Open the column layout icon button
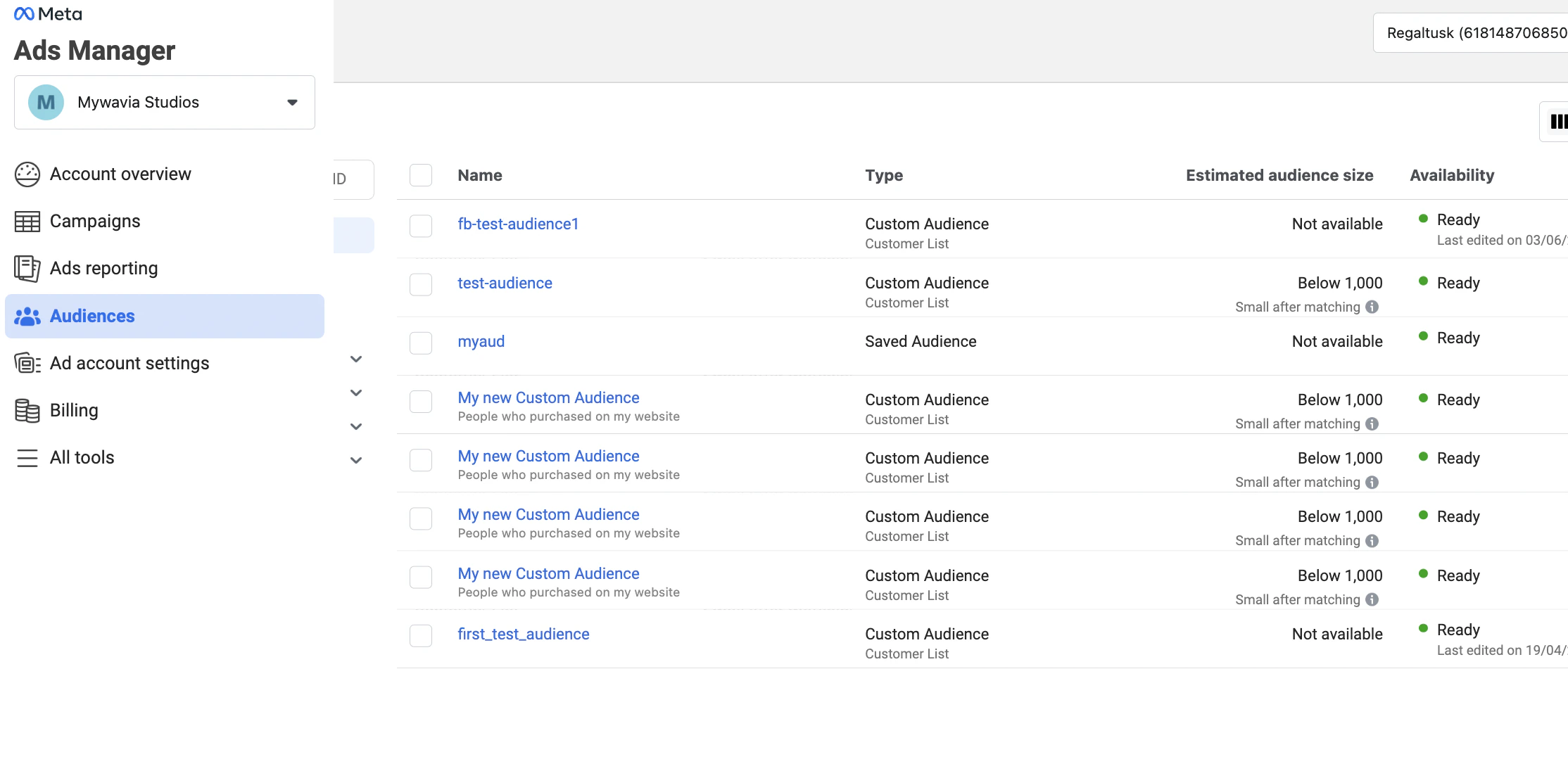The image size is (1568, 771). (1557, 122)
